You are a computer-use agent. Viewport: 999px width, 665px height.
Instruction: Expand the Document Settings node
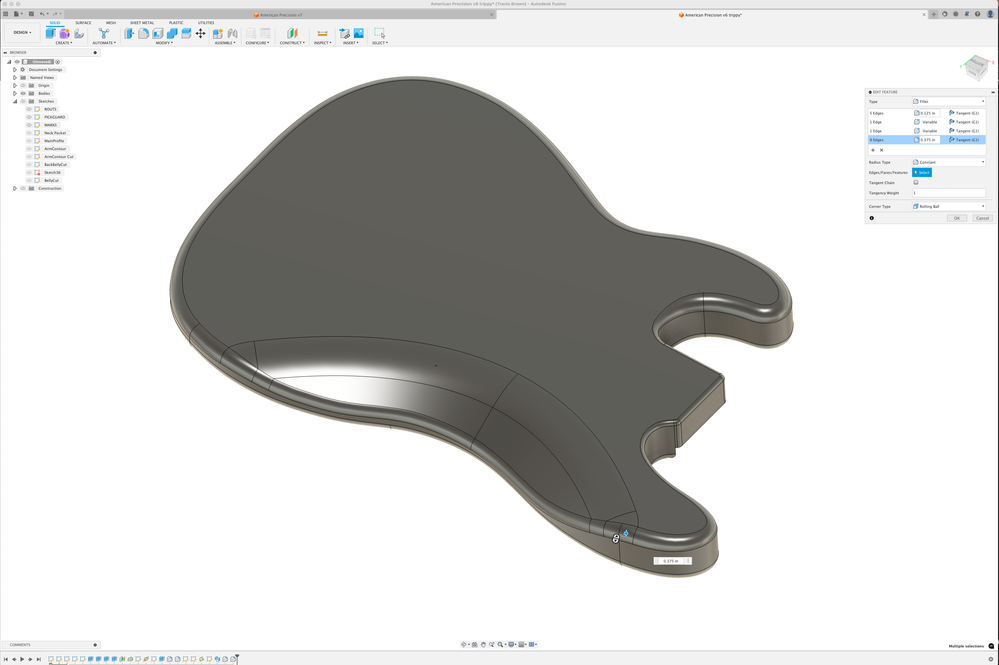(15, 69)
